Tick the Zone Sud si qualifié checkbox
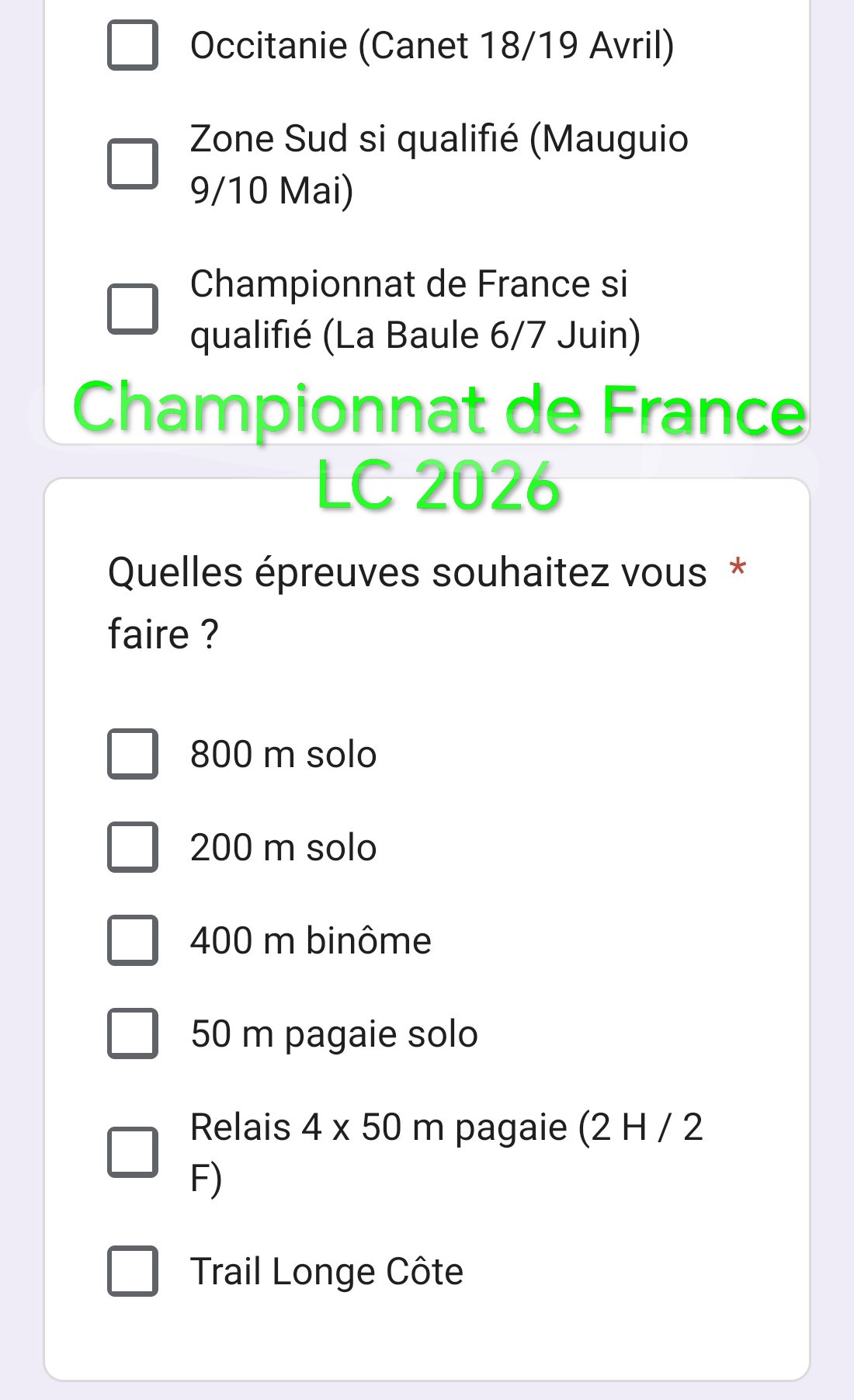Image resolution: width=854 pixels, height=1400 pixels. [133, 165]
